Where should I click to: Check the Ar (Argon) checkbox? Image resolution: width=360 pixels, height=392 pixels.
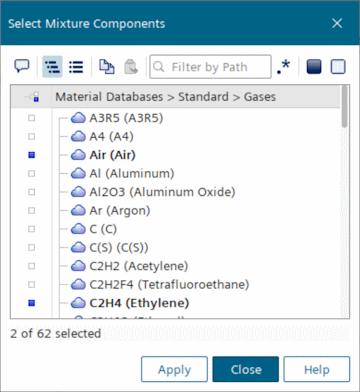tap(32, 211)
